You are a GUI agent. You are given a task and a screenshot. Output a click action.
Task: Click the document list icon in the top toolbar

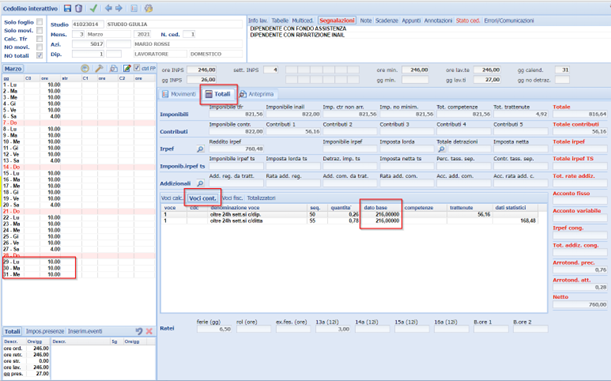point(134,8)
